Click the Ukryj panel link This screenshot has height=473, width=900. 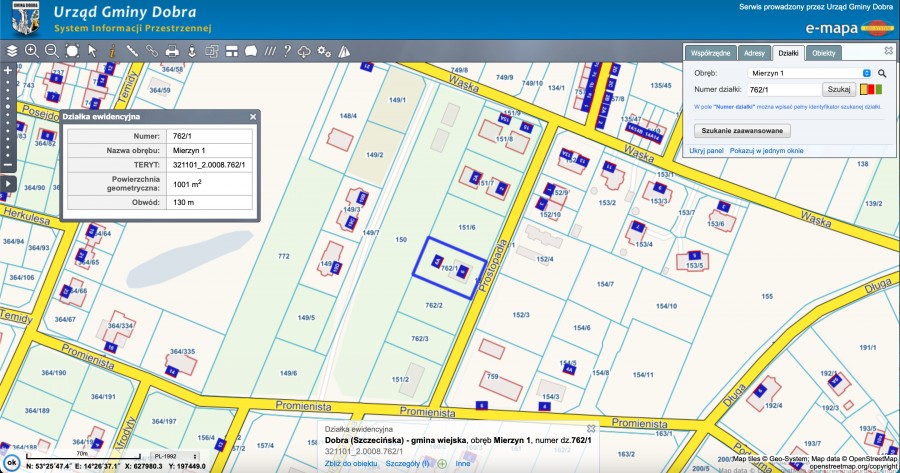coord(708,150)
